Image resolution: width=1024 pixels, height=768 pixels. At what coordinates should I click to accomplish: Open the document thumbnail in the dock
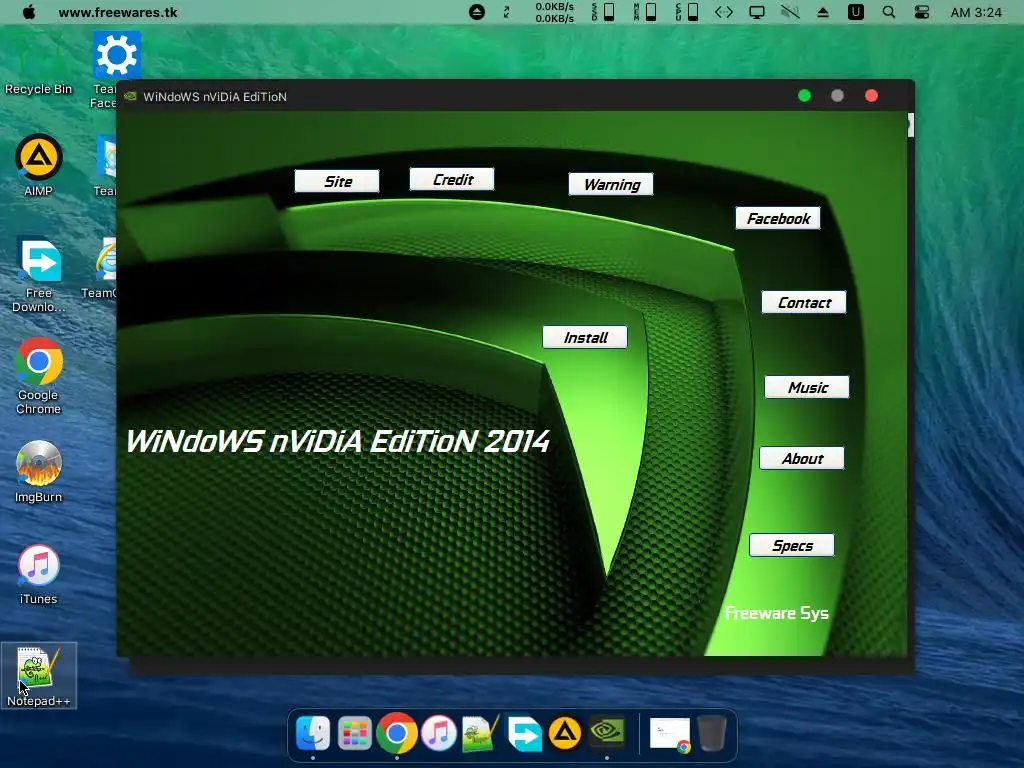pos(669,734)
